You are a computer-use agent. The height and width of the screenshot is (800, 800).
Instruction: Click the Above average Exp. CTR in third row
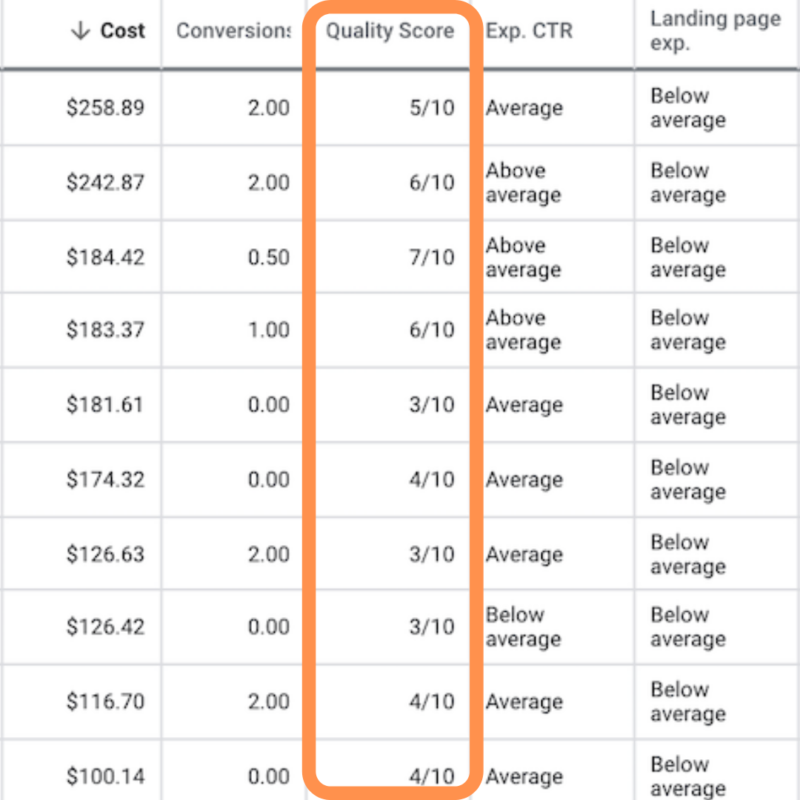point(524,257)
